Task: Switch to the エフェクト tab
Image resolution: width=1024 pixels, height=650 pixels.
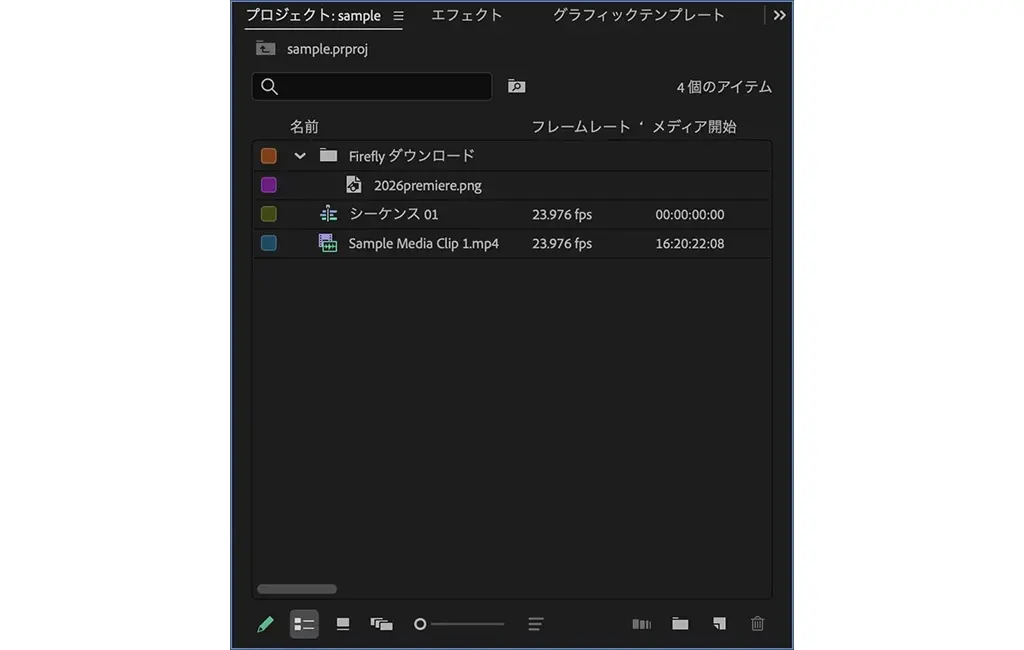Action: pyautogui.click(x=466, y=16)
